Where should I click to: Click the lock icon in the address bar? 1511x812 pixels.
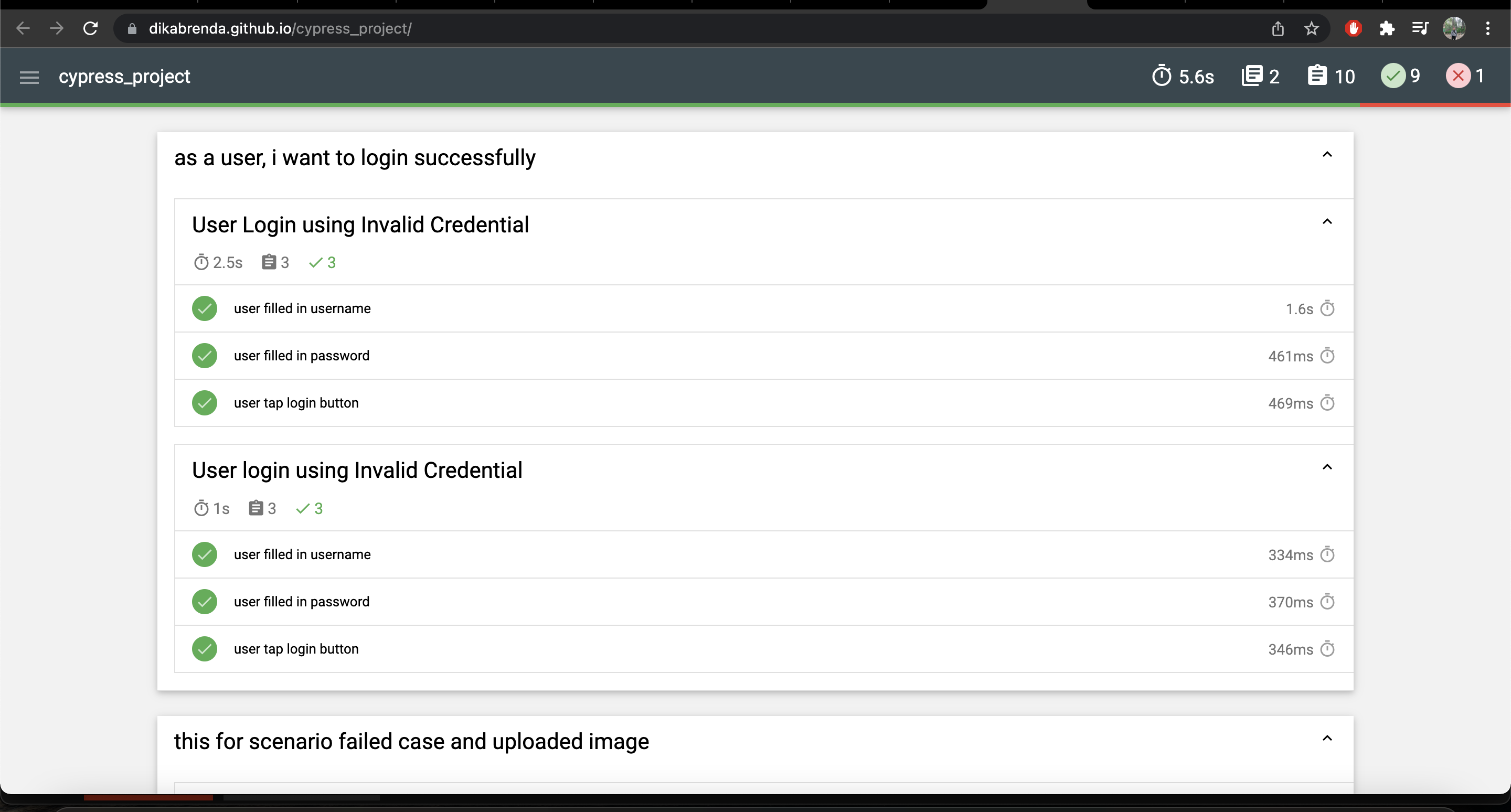point(132,29)
